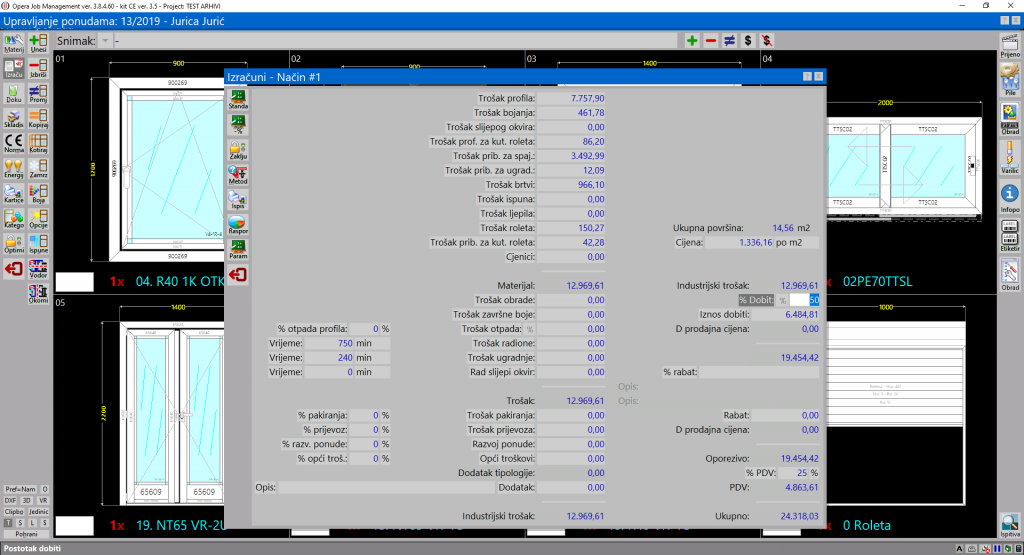Click the % Dobit input field
This screenshot has height=555, width=1024.
pyautogui.click(x=804, y=300)
